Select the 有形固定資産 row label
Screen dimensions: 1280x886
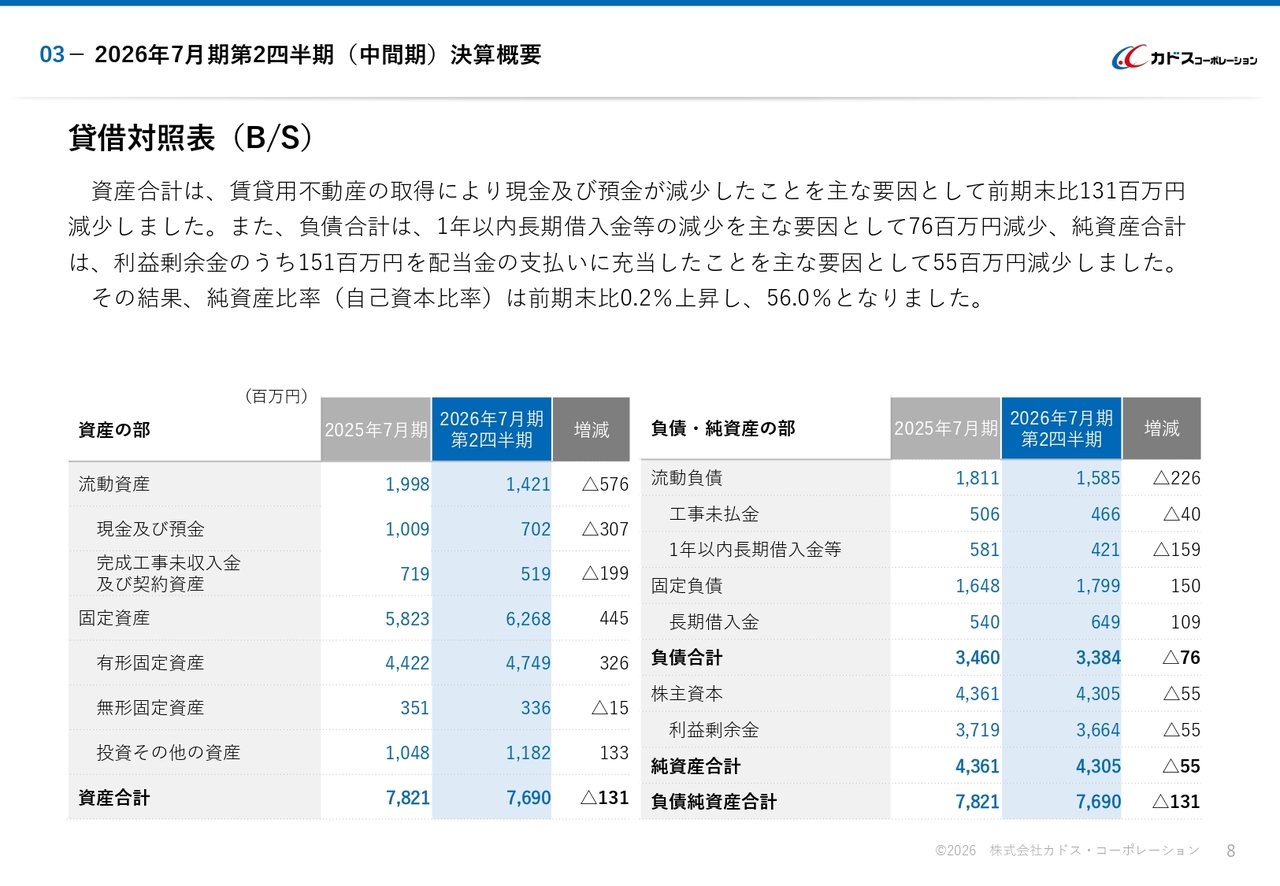[150, 663]
